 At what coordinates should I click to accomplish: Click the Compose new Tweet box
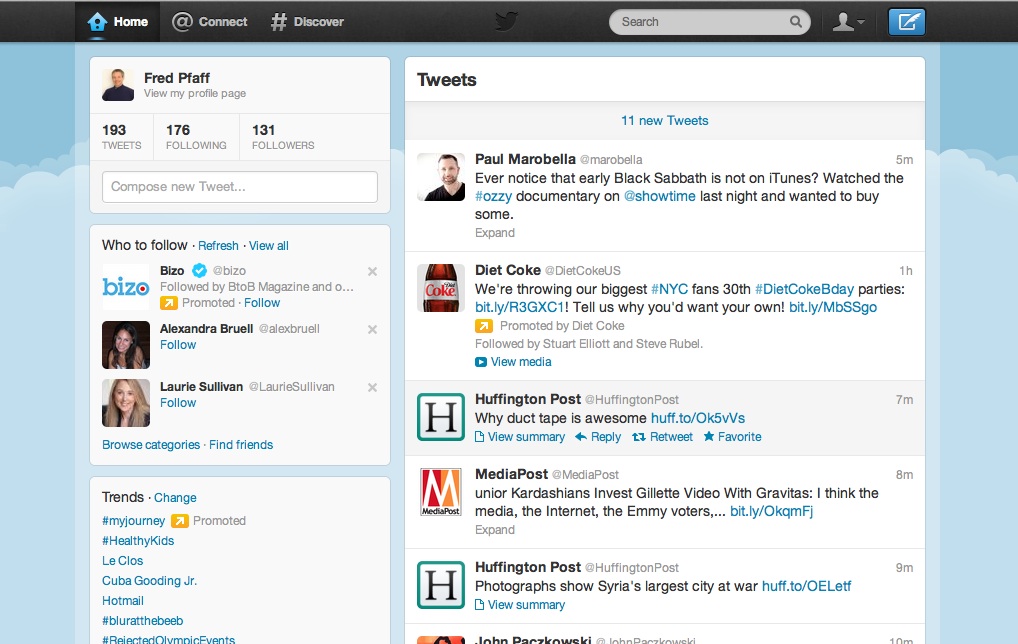tap(240, 186)
